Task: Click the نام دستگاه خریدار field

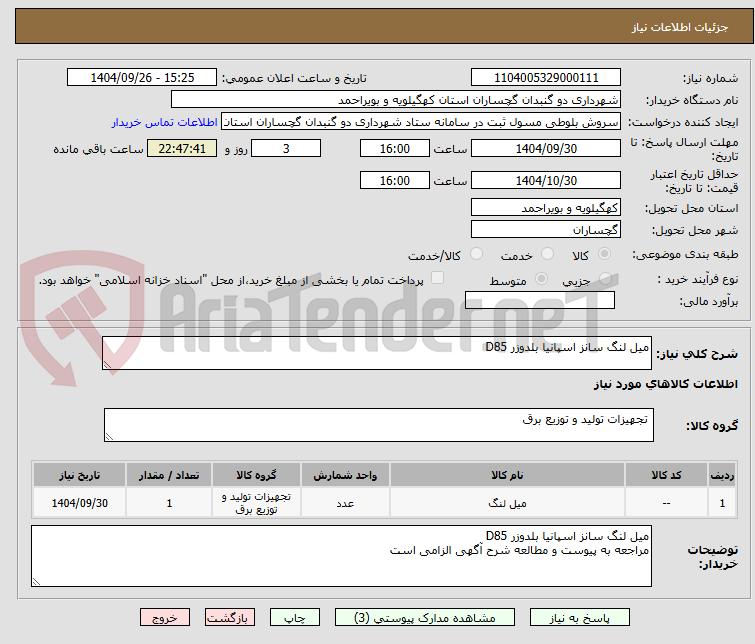Action: pos(396,100)
